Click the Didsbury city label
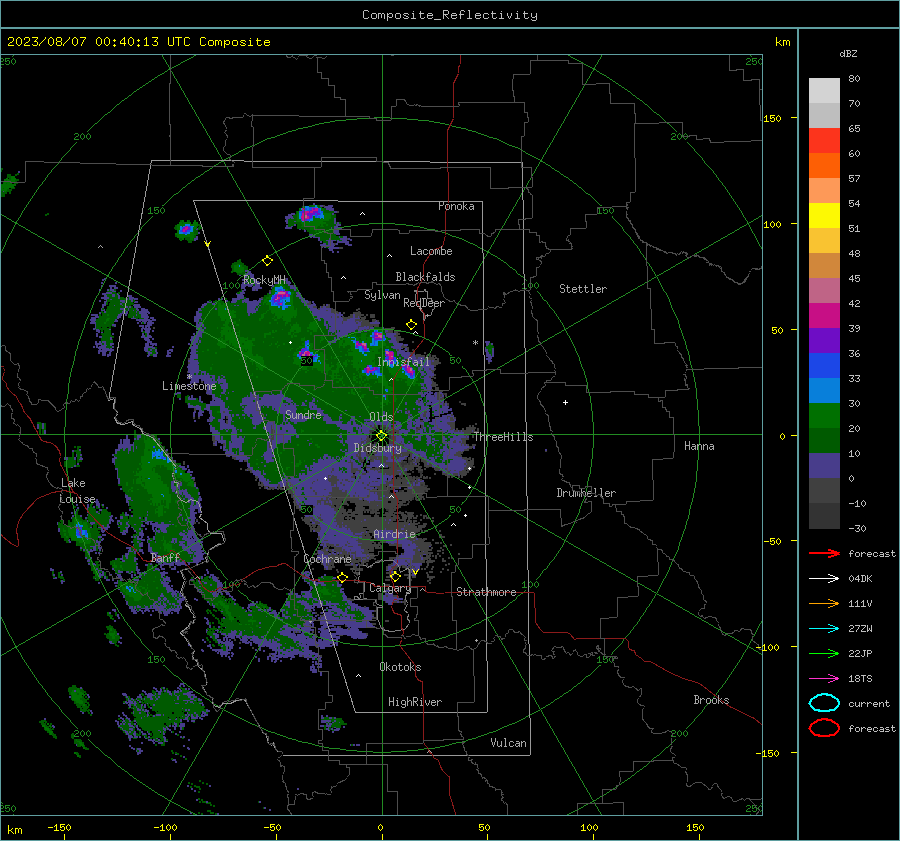 377,448
